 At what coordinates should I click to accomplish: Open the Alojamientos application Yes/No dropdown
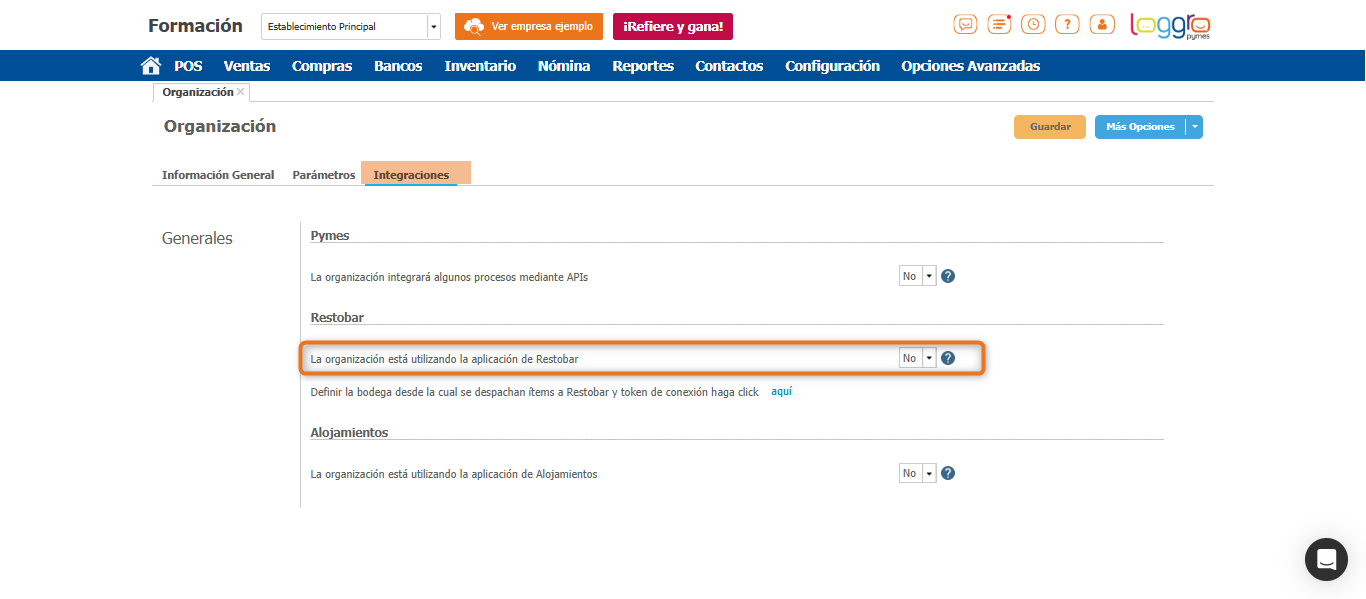[917, 473]
